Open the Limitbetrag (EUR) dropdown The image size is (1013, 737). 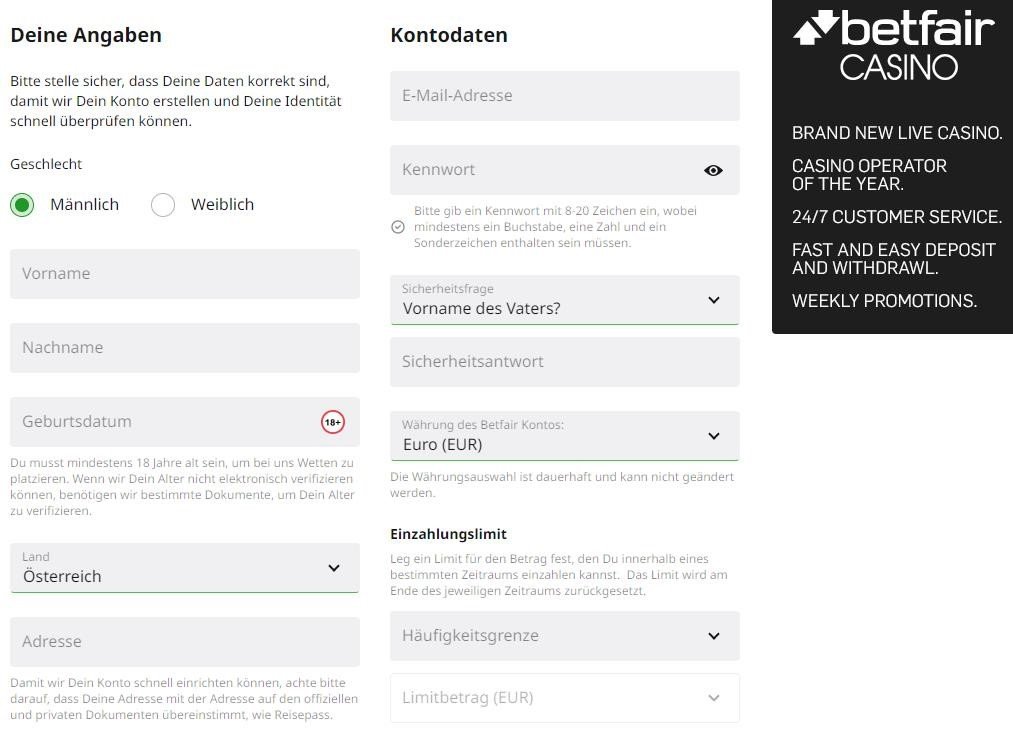click(x=565, y=698)
